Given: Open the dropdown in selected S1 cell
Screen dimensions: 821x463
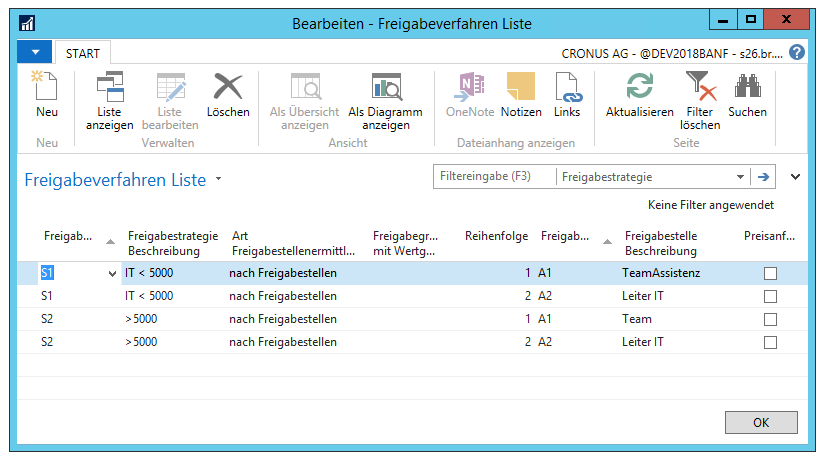Looking at the screenshot, I should (112, 273).
